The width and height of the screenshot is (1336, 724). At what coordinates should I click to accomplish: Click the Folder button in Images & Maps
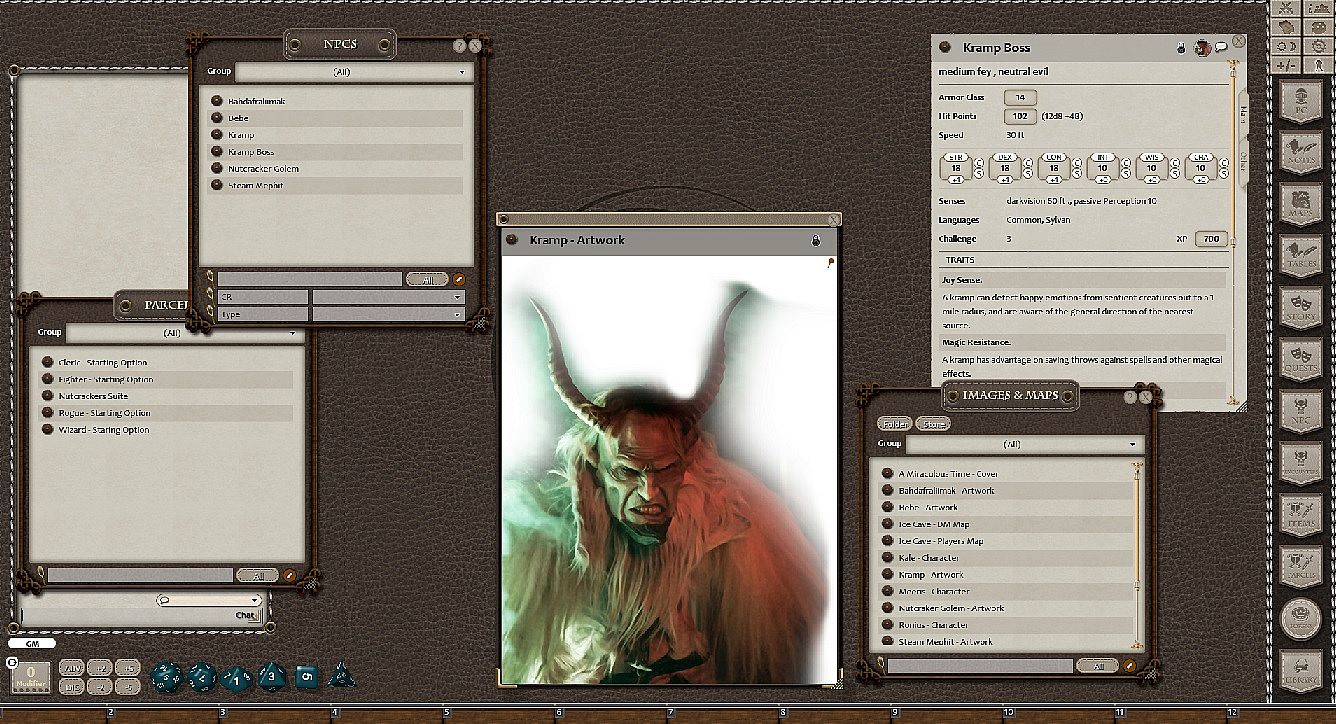coord(895,424)
